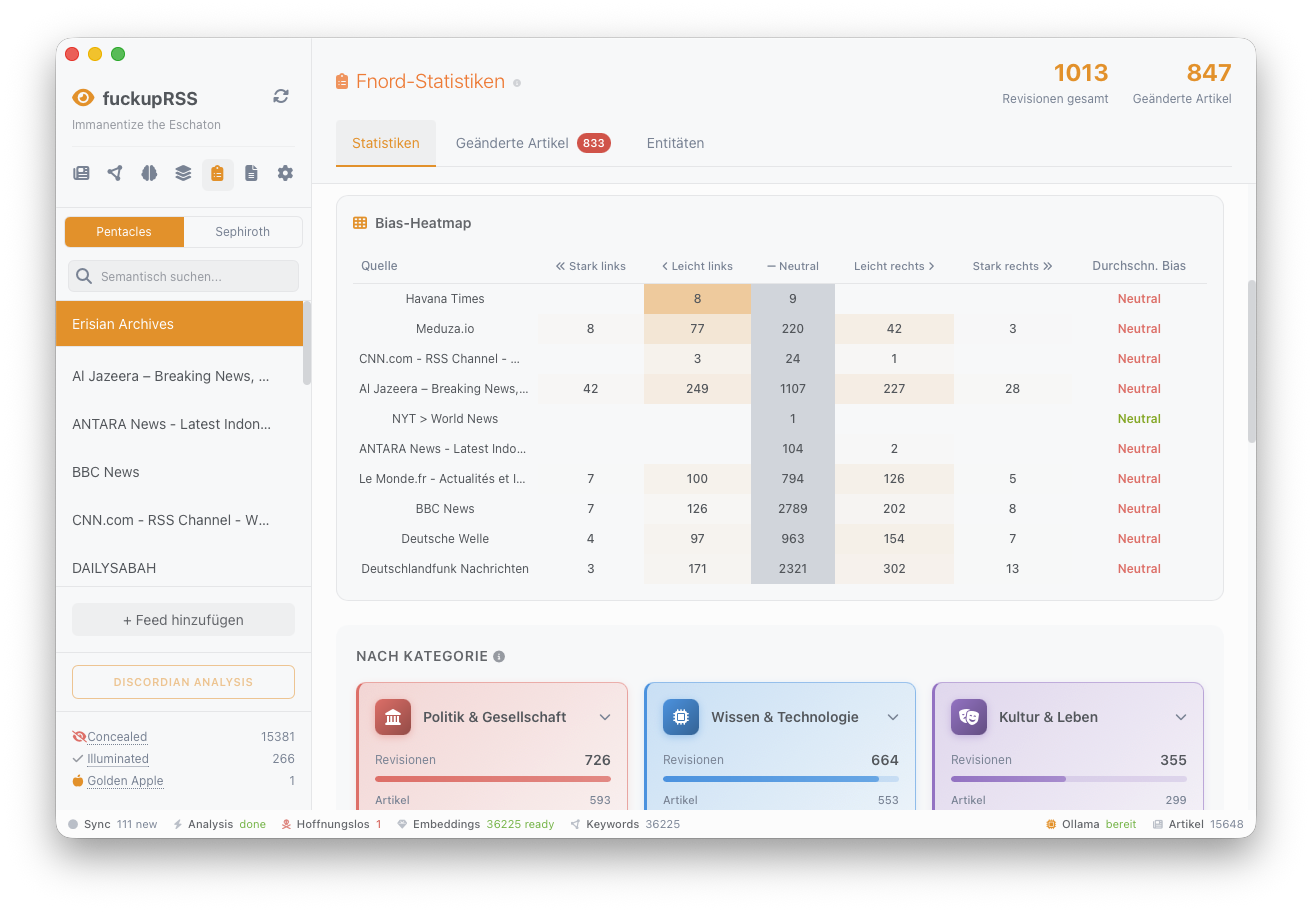Expand the Kultur & Leben card chevron

pos(1181,717)
